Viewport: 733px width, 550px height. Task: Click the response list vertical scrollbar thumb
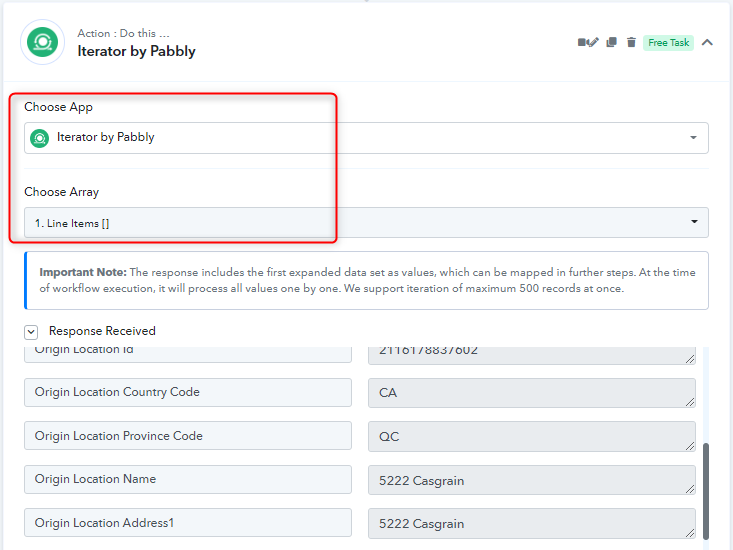[705, 491]
